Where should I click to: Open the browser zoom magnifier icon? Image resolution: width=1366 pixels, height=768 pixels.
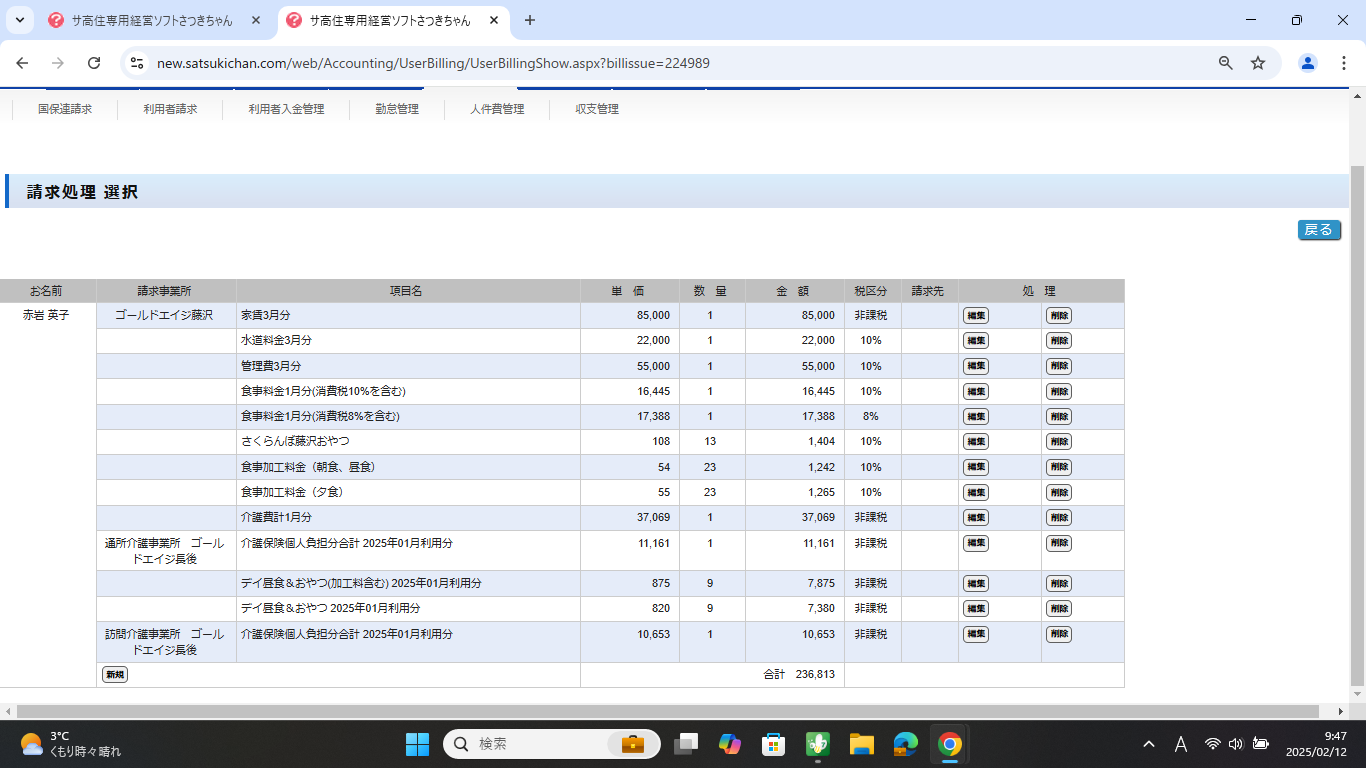pyautogui.click(x=1225, y=63)
